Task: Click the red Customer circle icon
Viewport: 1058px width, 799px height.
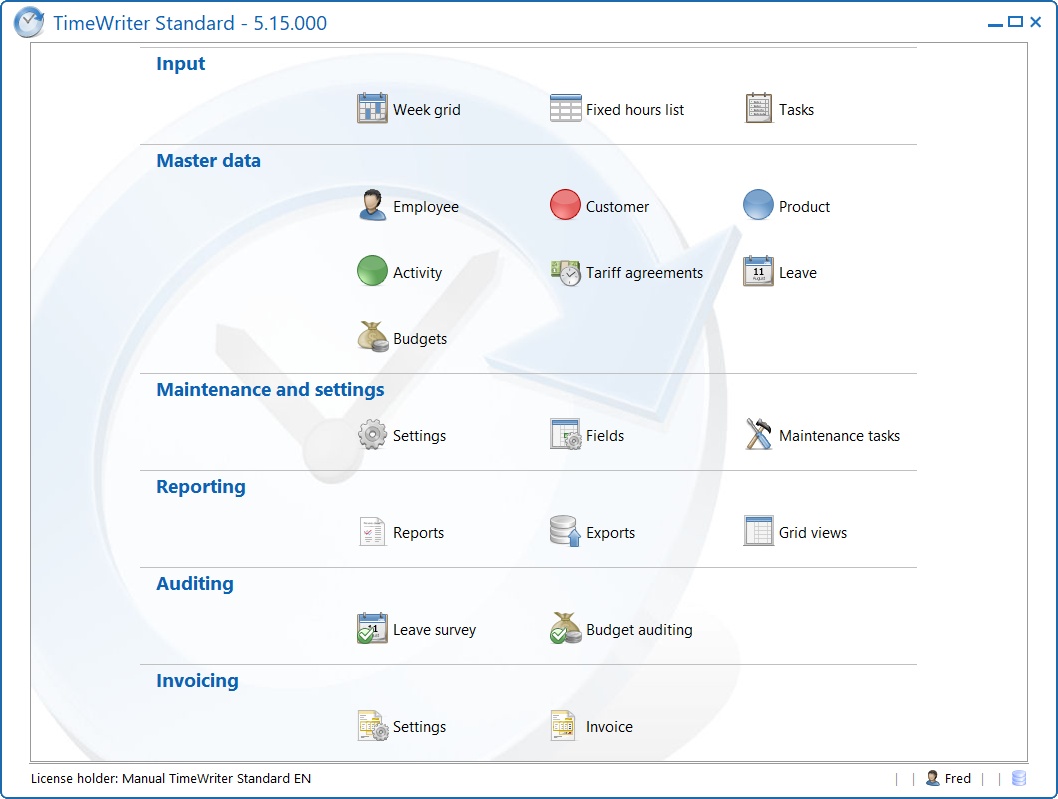Action: 565,205
